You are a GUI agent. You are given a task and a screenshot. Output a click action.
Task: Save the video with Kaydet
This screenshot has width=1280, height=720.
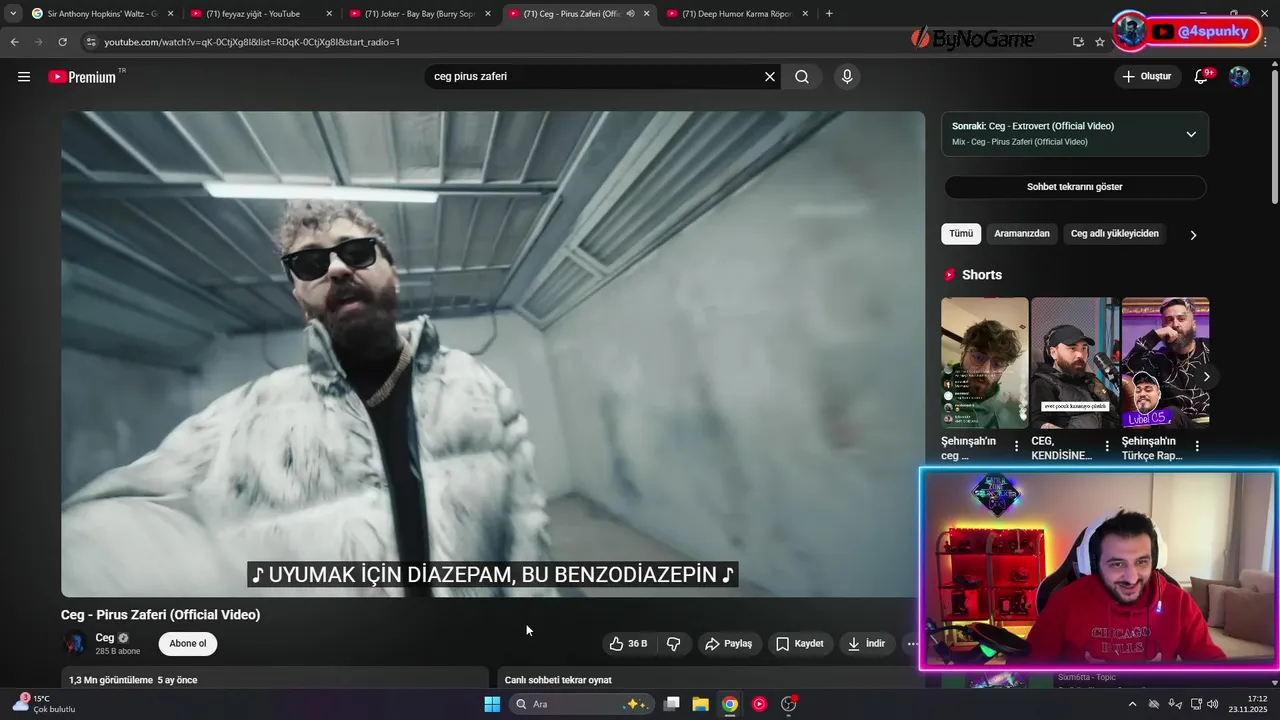(800, 643)
